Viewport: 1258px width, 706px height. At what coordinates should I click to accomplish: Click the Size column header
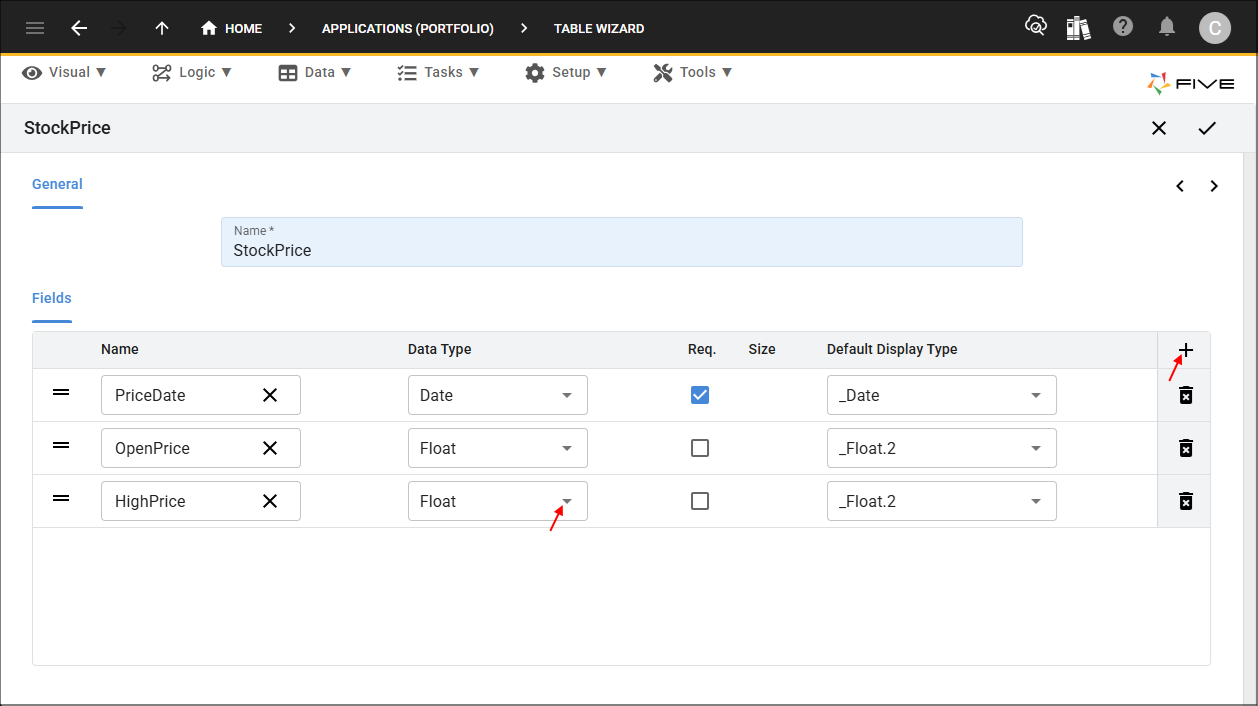coord(762,350)
